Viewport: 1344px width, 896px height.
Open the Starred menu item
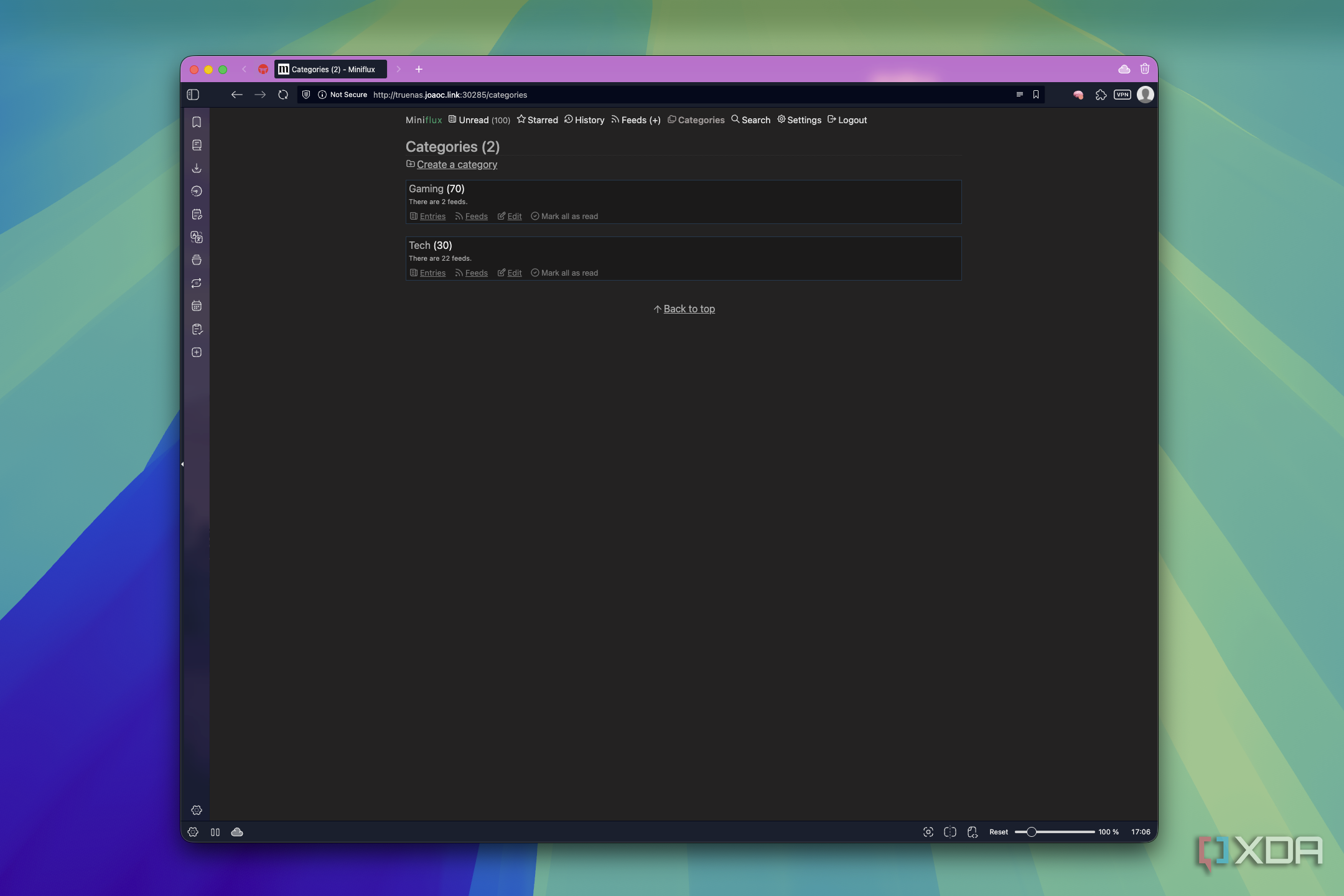(538, 120)
